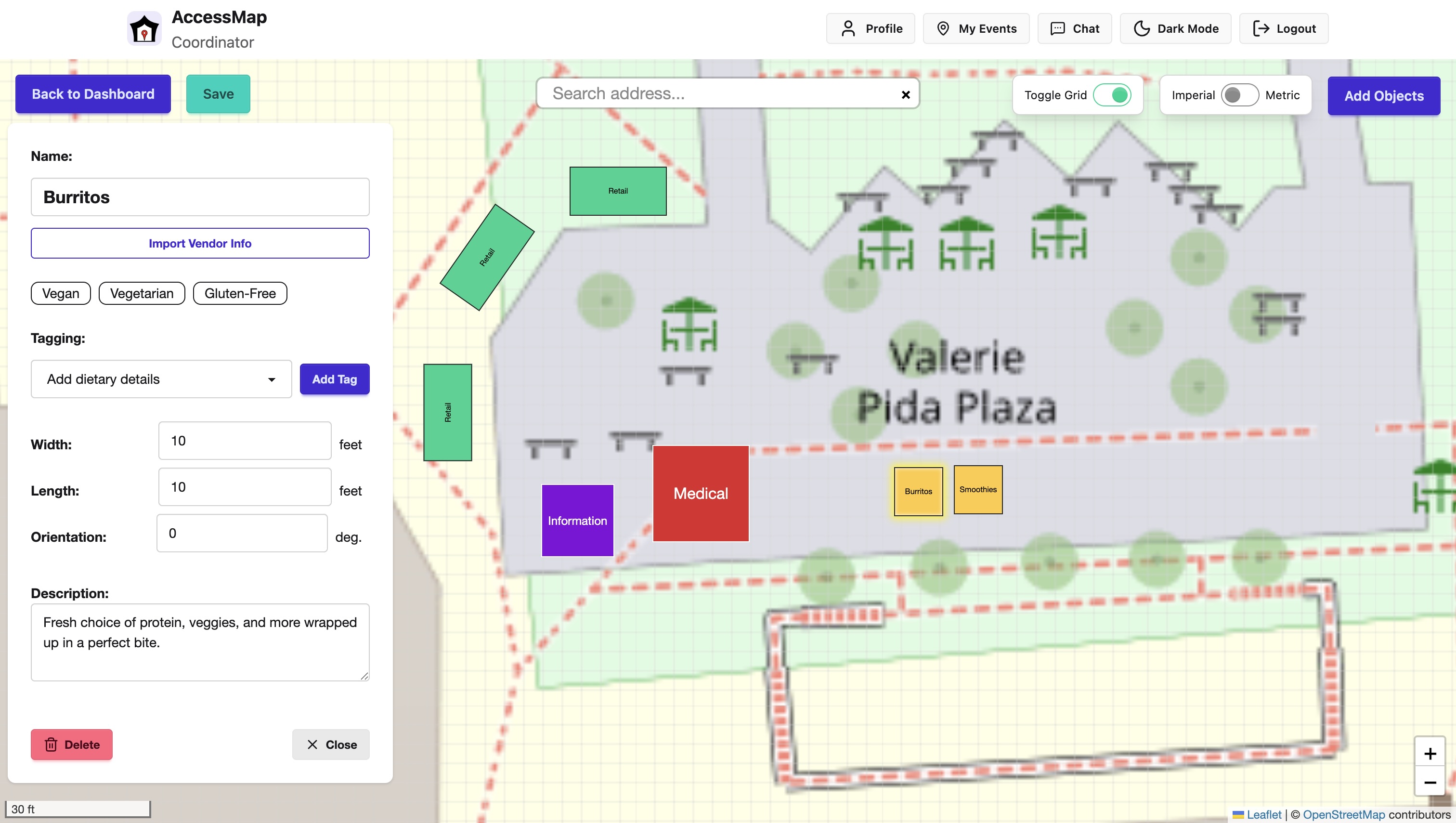Click the AccessMap house logo icon
This screenshot has width=1456, height=823.
pos(144,29)
